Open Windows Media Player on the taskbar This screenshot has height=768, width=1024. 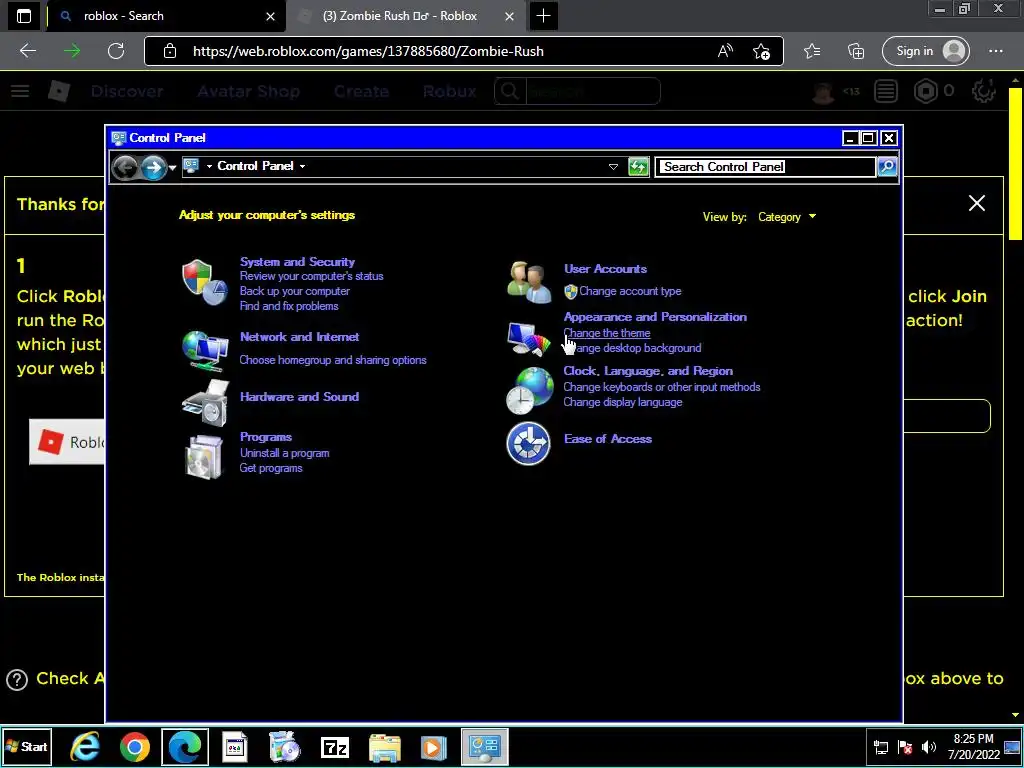(x=433, y=747)
